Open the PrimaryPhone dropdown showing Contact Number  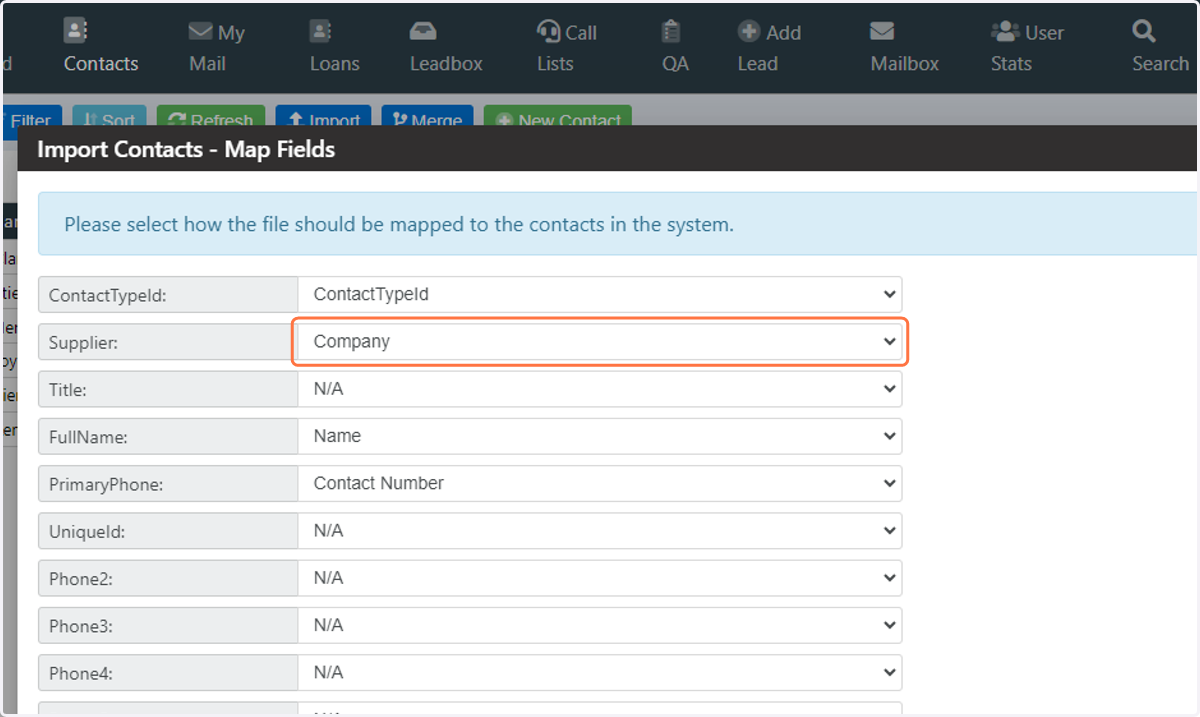point(600,483)
